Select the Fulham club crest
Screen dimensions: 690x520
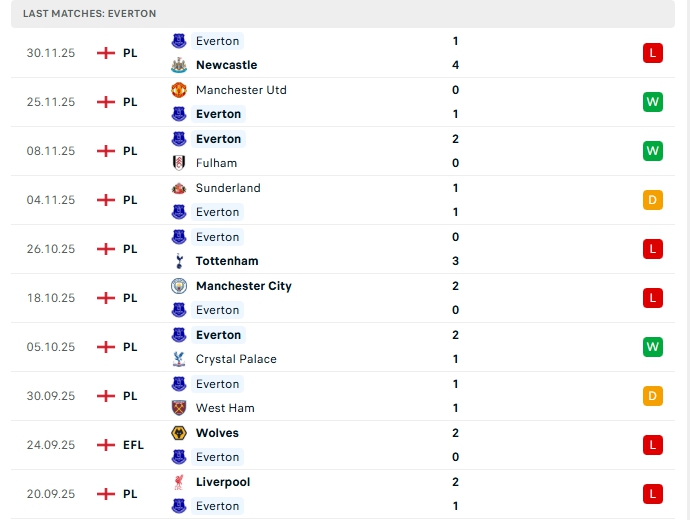pyautogui.click(x=179, y=163)
